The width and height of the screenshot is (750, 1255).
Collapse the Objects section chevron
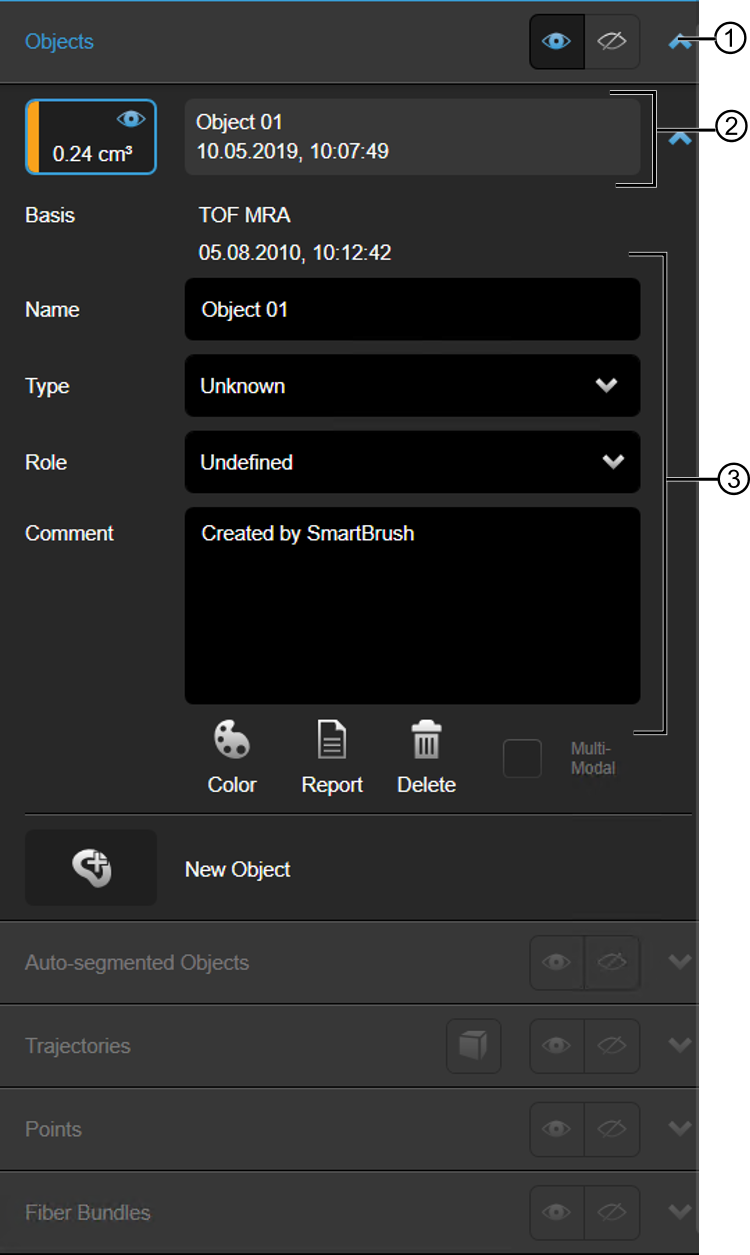tap(680, 42)
